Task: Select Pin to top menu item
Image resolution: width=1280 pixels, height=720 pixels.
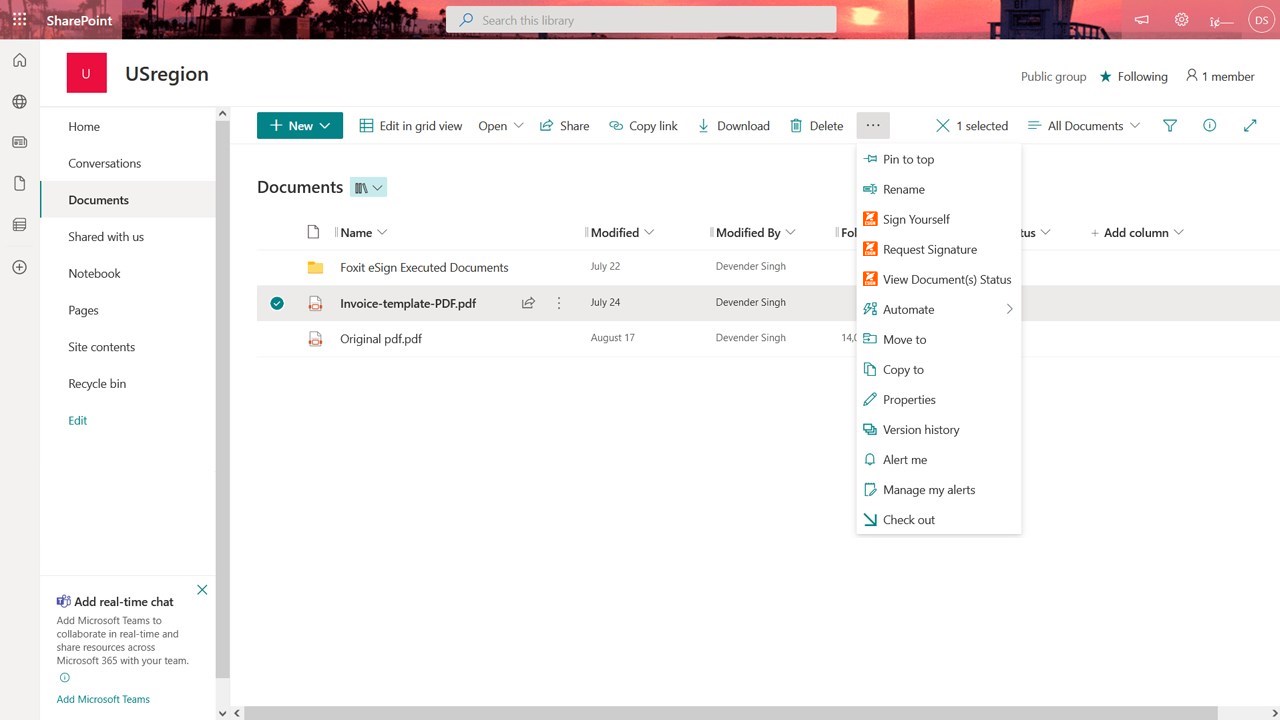Action: point(939,159)
